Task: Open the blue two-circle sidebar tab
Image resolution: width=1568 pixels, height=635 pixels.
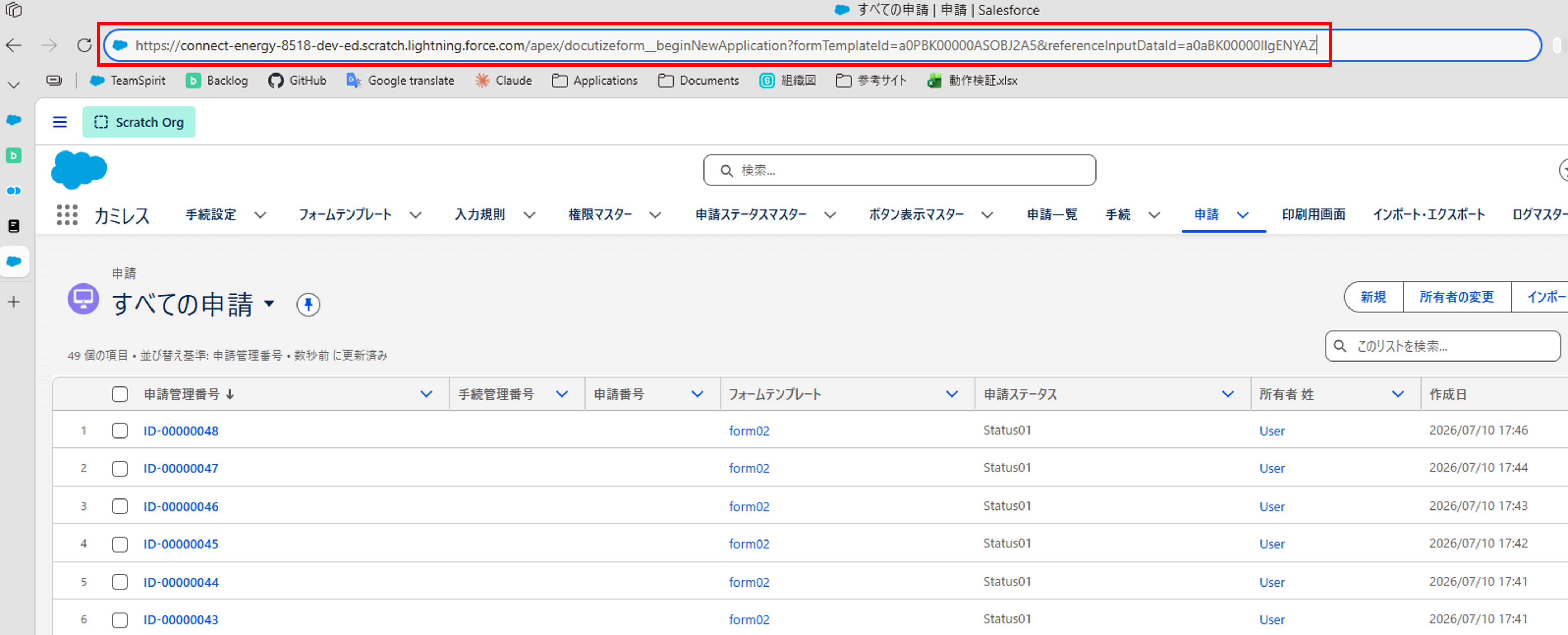Action: point(14,190)
